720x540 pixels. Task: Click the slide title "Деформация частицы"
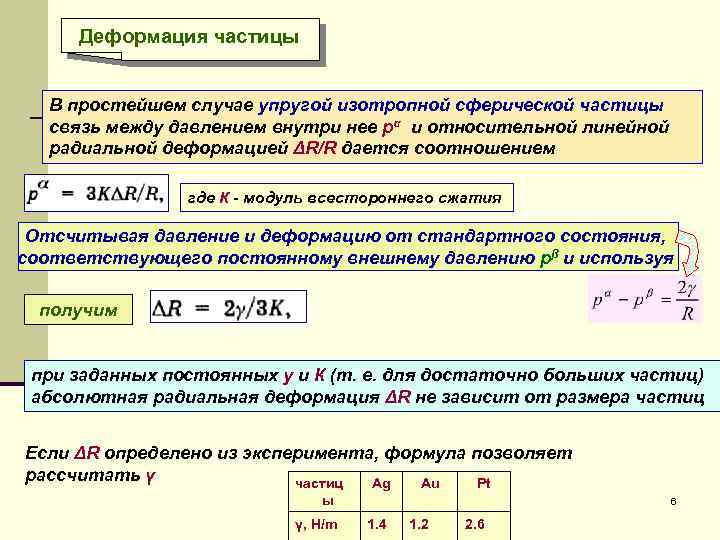[x=189, y=37]
